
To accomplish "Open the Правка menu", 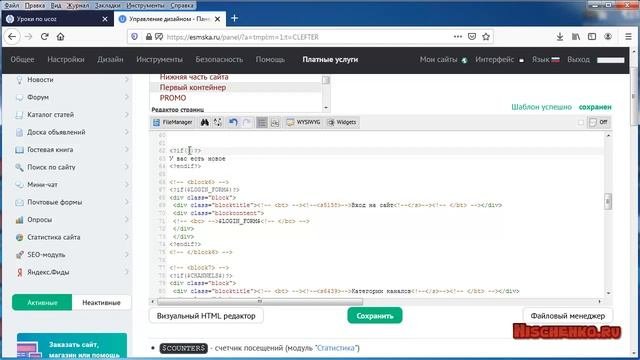I will coord(35,5).
